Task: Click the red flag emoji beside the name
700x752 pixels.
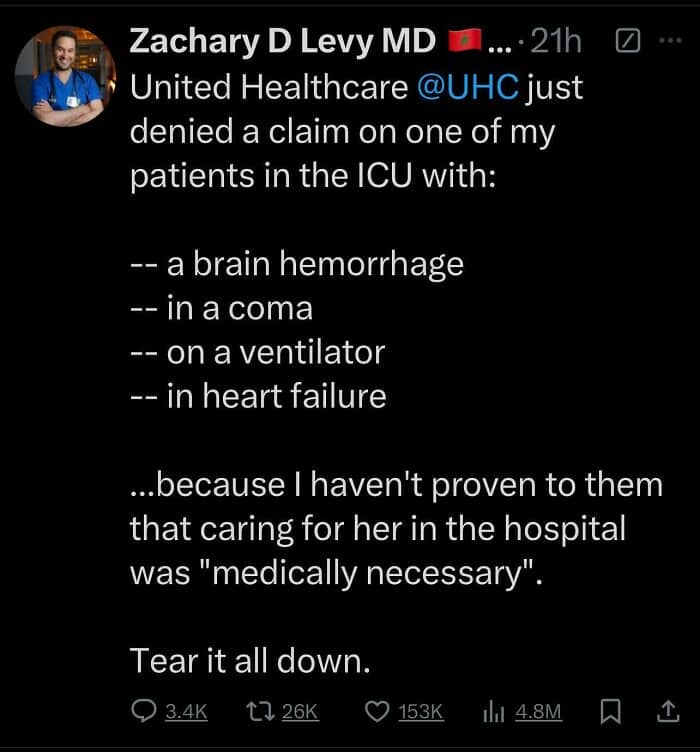Action: [x=465, y=41]
